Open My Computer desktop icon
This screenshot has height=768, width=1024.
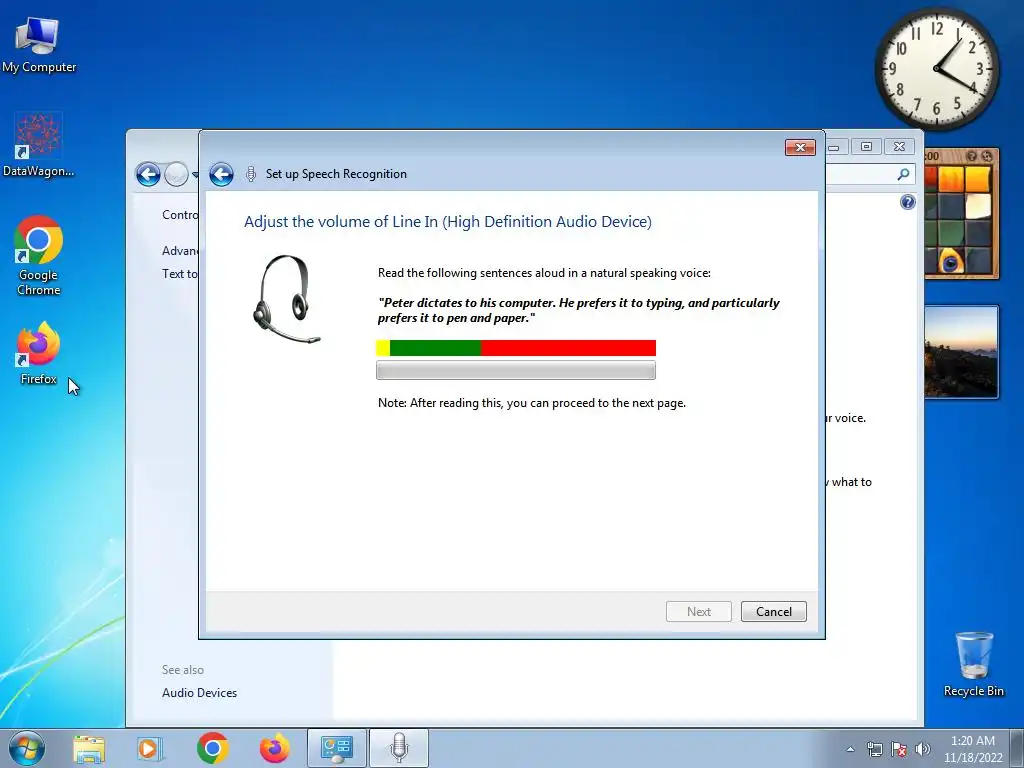point(39,46)
